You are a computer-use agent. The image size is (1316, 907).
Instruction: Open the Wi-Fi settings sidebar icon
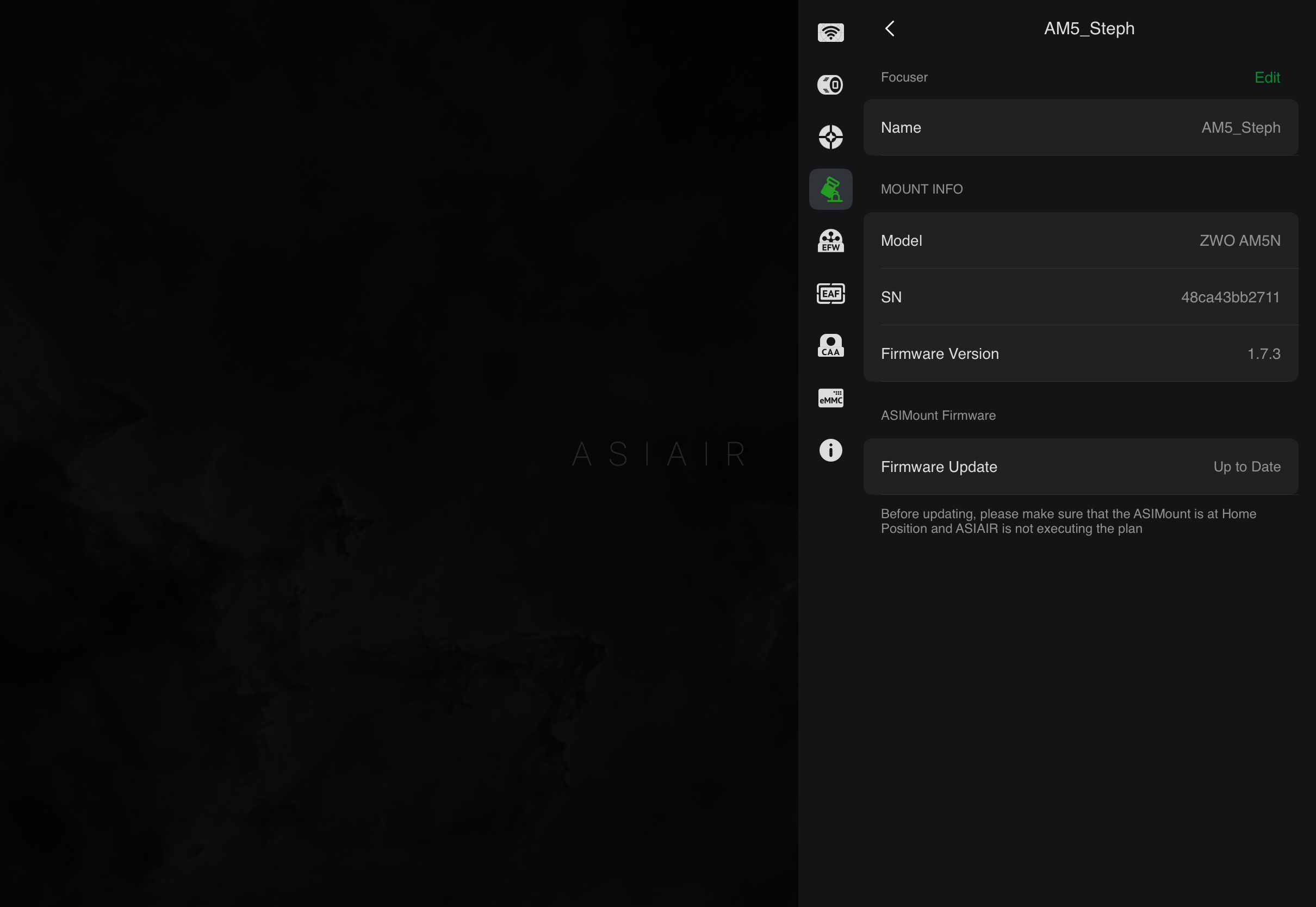tap(830, 33)
